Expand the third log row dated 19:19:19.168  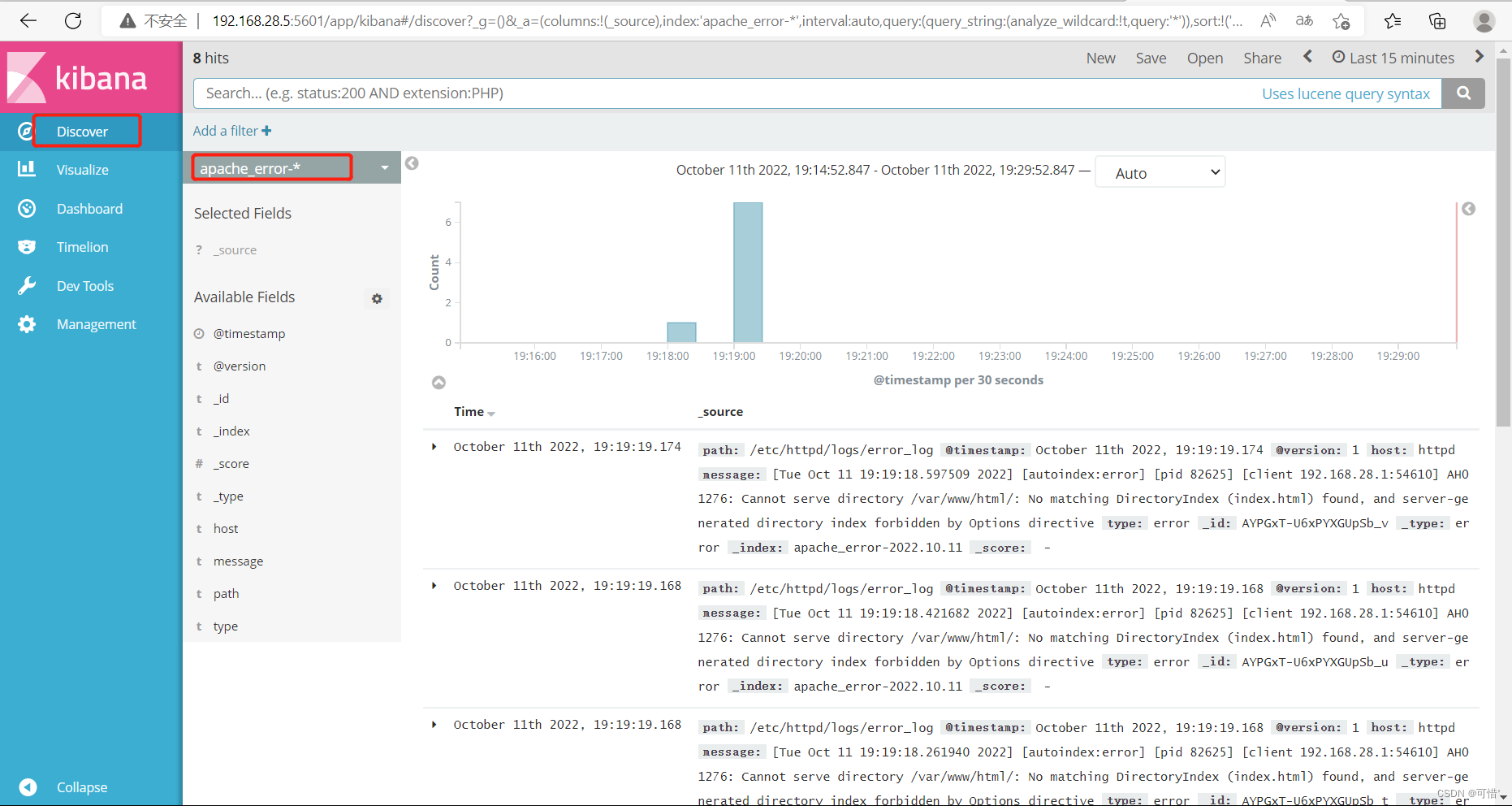[x=434, y=725]
